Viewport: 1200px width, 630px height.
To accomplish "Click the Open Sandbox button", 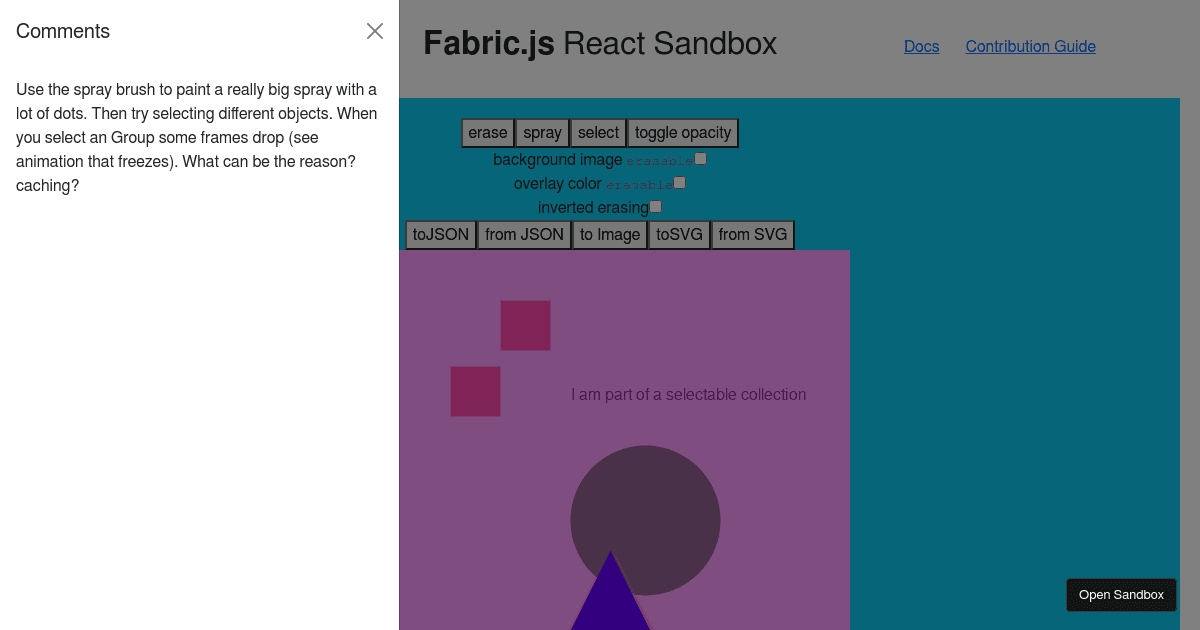I will [x=1121, y=594].
